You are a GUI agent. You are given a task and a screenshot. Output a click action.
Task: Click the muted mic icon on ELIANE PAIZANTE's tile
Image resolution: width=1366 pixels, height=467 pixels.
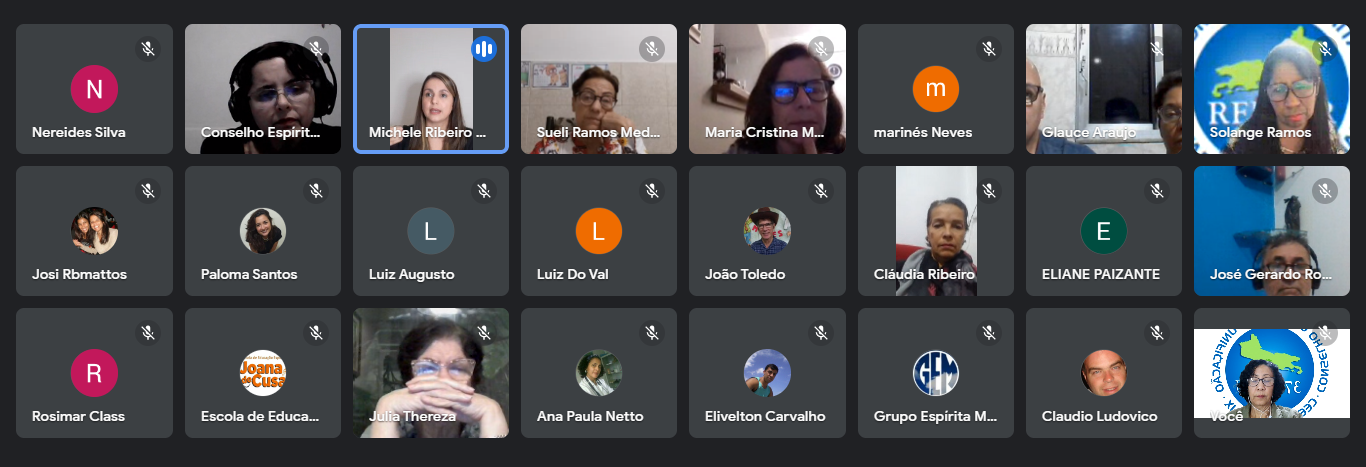coord(1157,190)
